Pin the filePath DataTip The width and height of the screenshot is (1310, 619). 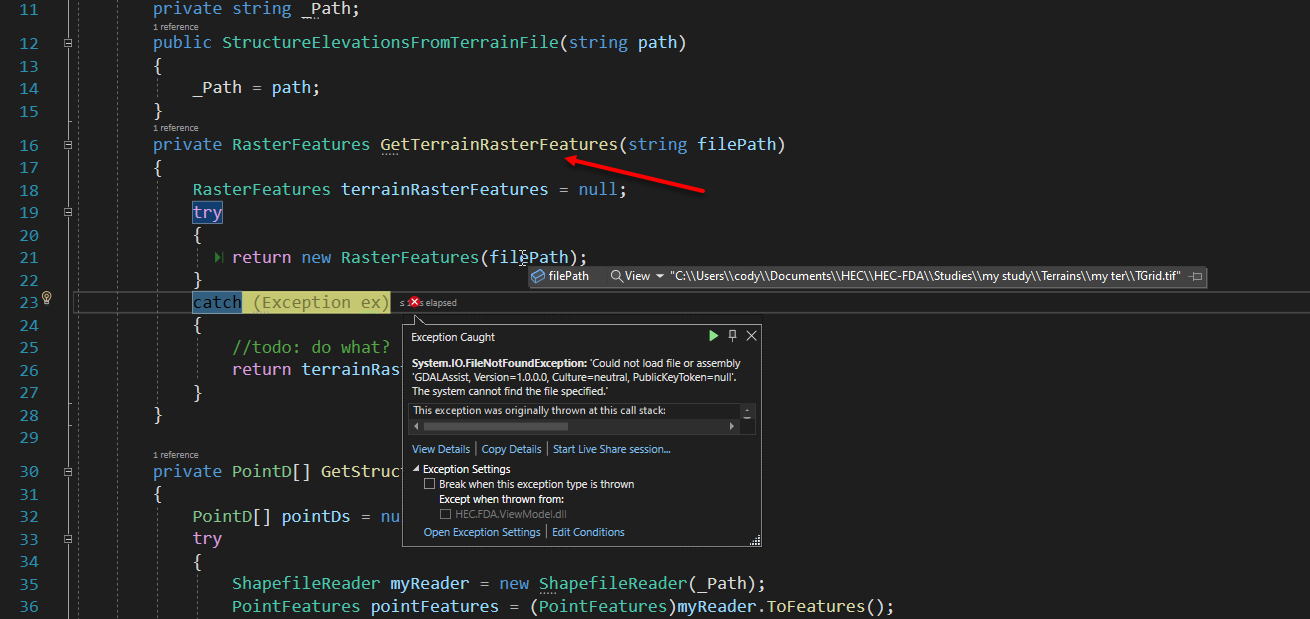[x=1196, y=275]
